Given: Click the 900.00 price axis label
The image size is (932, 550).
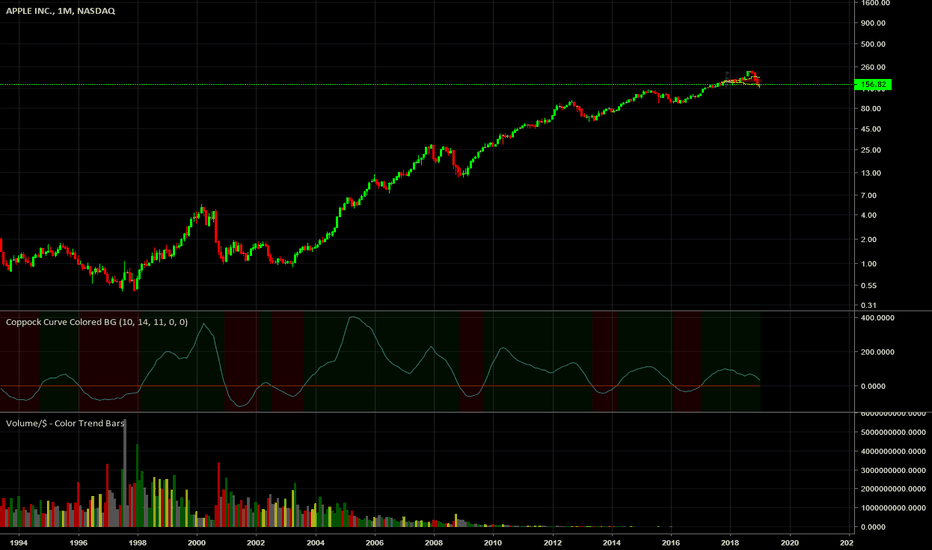Looking at the screenshot, I should (873, 23).
